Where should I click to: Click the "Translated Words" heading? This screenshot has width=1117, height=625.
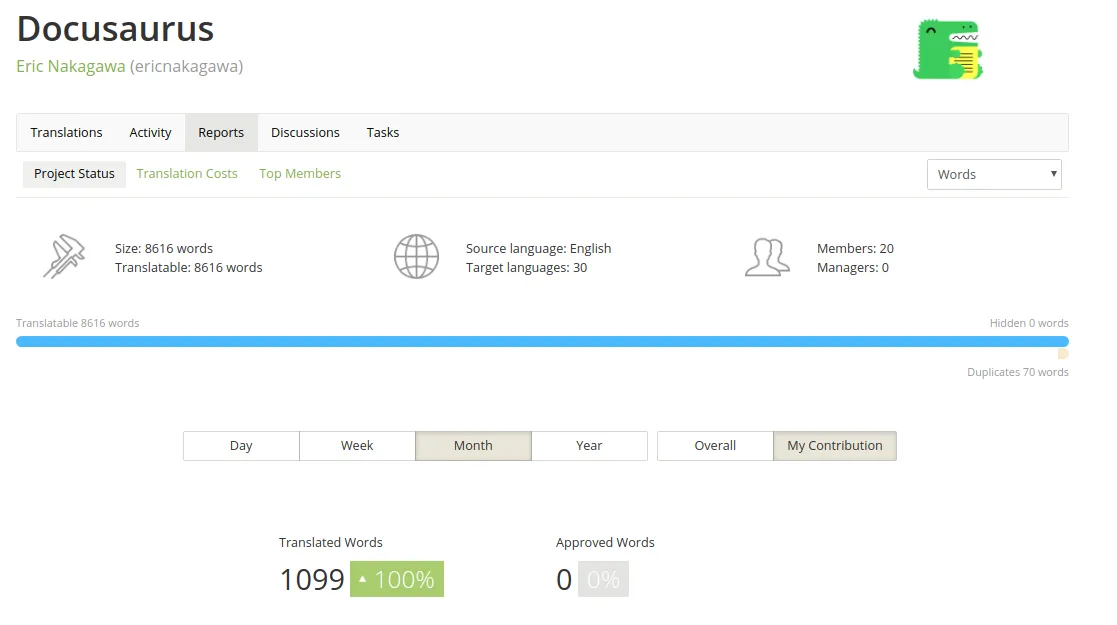(x=331, y=542)
